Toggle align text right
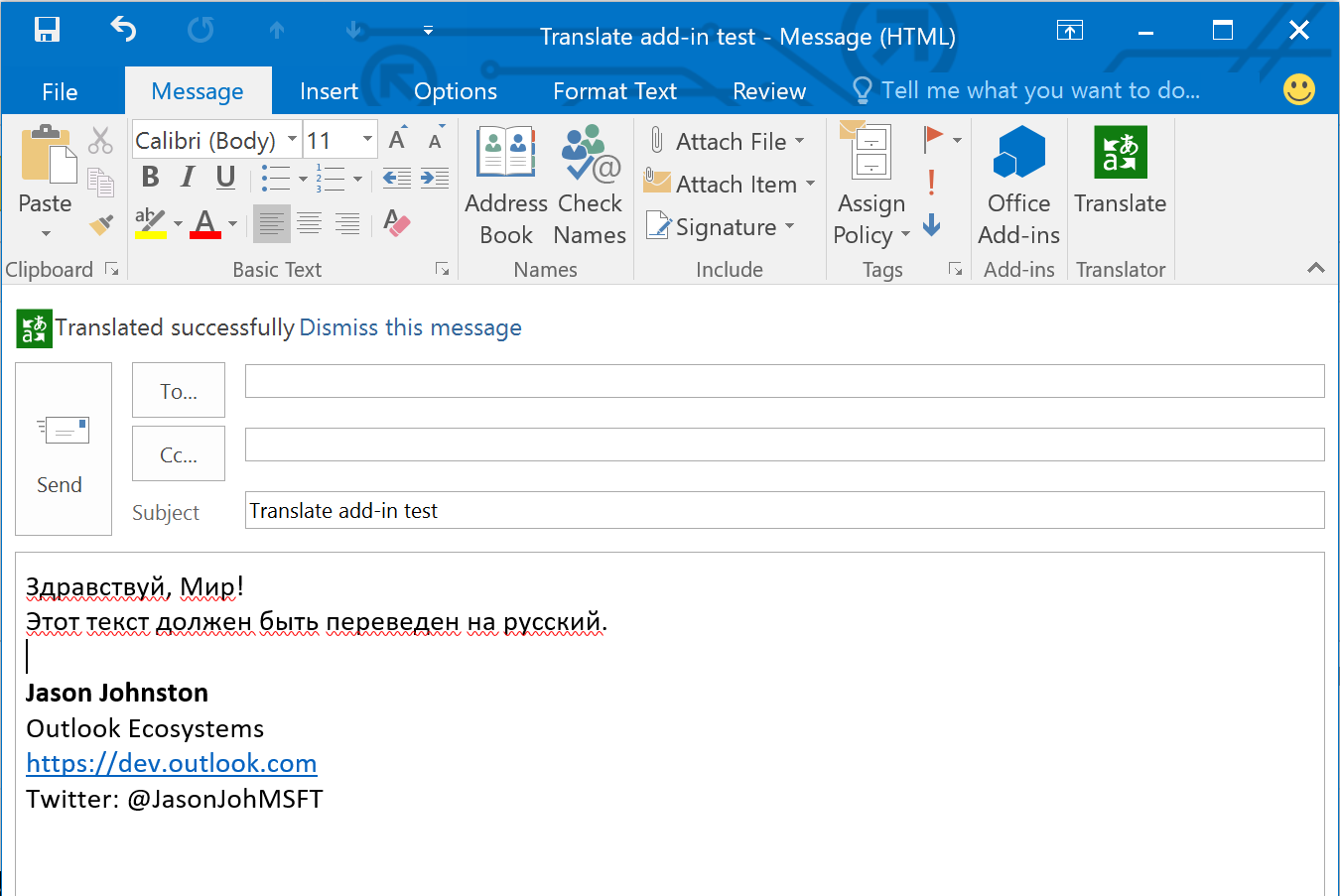The width and height of the screenshot is (1340, 896). pyautogui.click(x=347, y=224)
